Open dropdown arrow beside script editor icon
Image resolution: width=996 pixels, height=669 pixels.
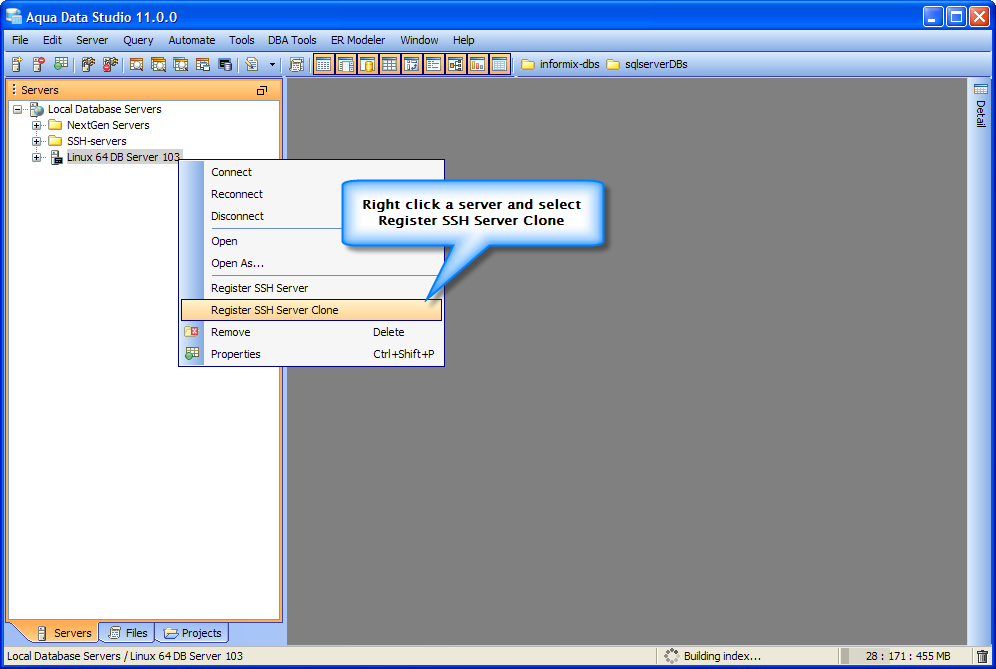tap(273, 64)
